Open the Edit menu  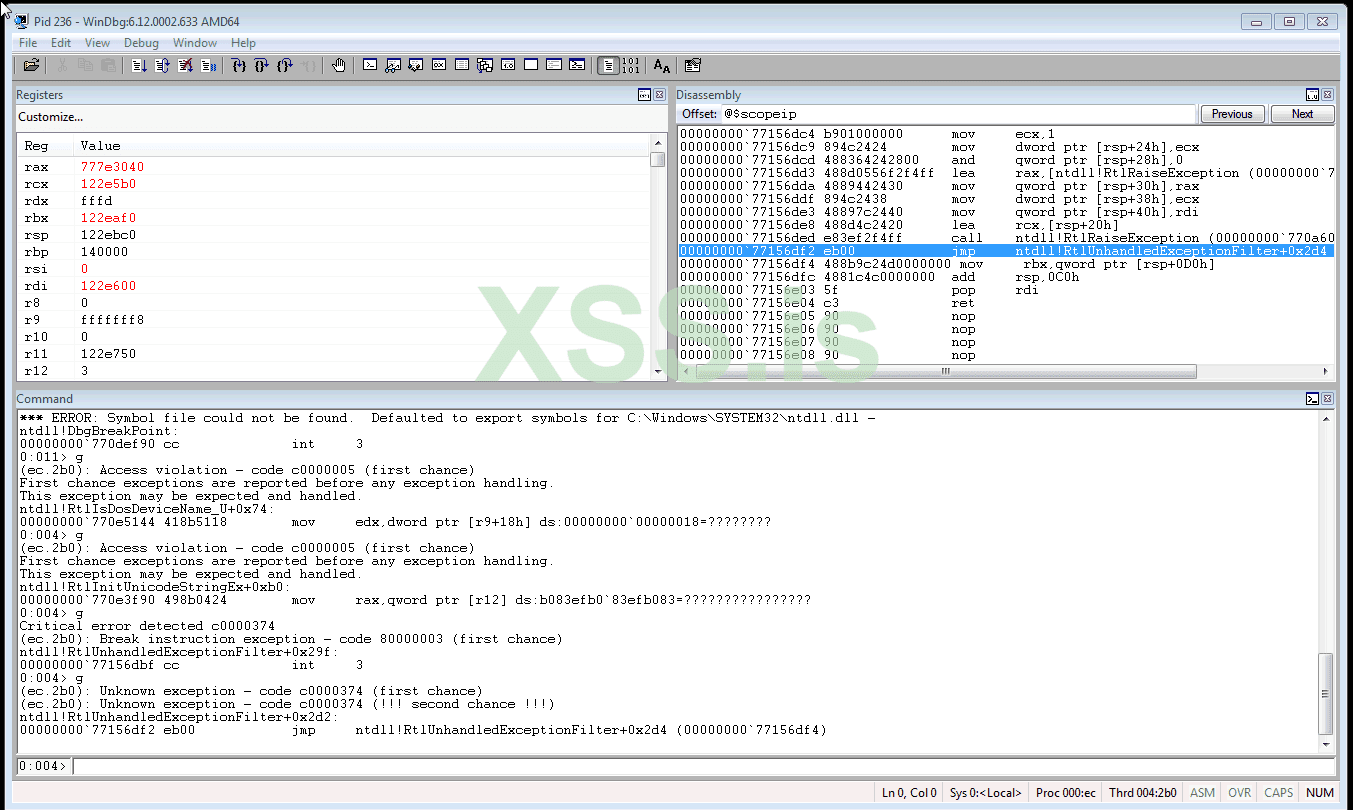61,43
